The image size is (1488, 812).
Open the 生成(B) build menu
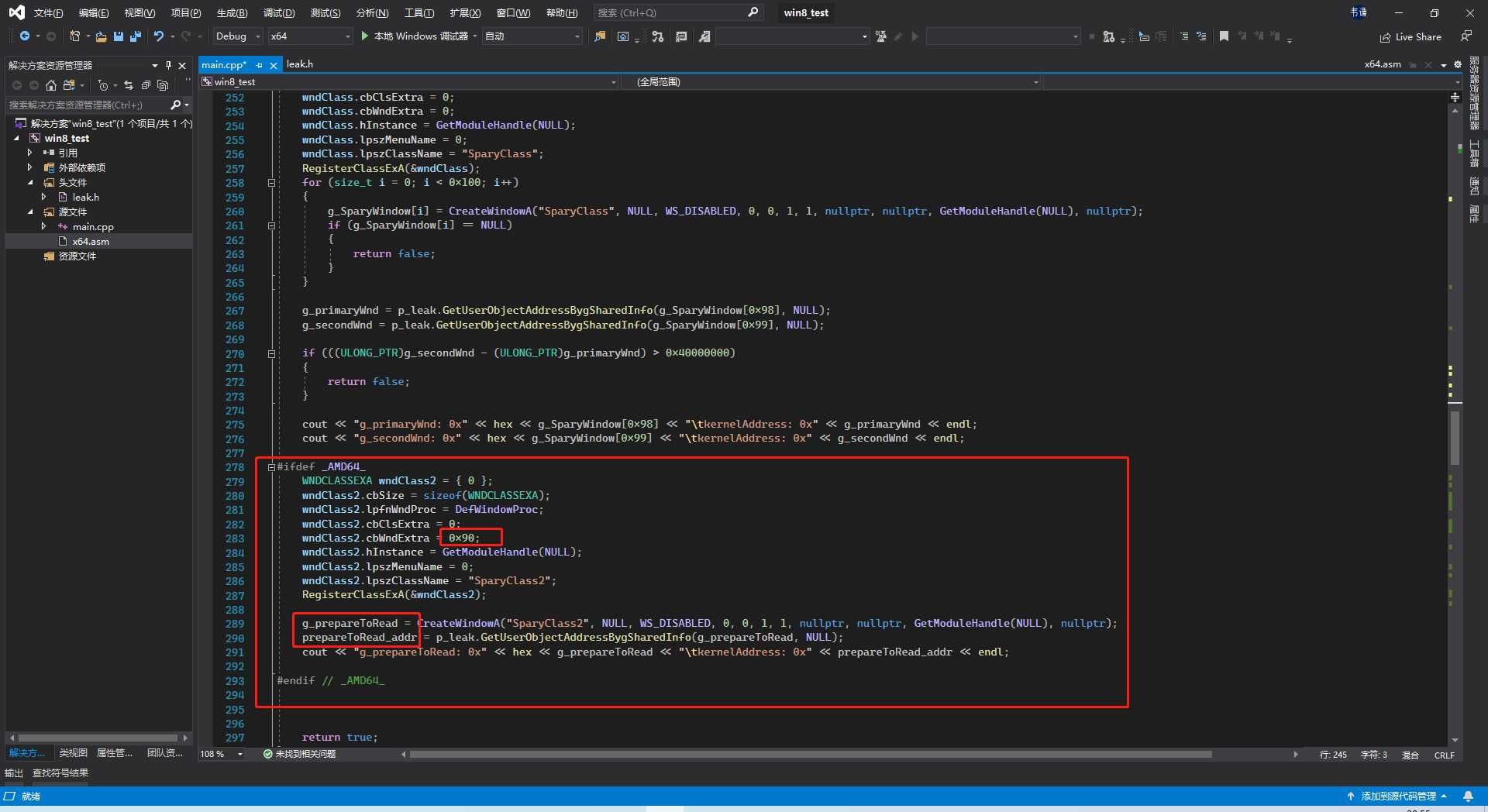232,13
